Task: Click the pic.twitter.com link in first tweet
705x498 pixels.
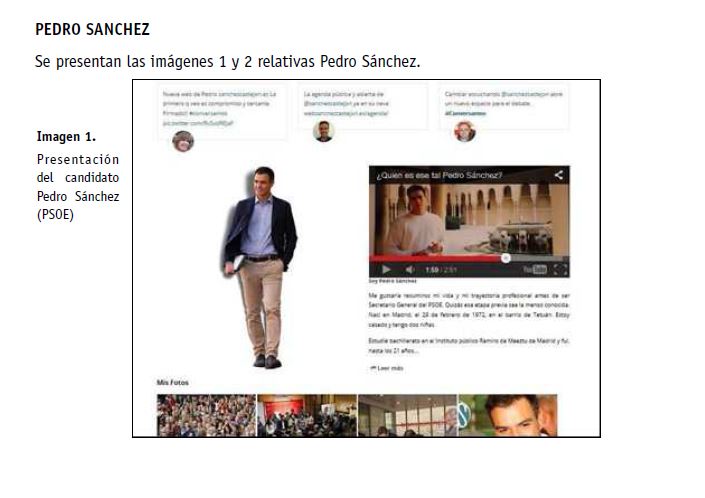Action: tap(198, 123)
